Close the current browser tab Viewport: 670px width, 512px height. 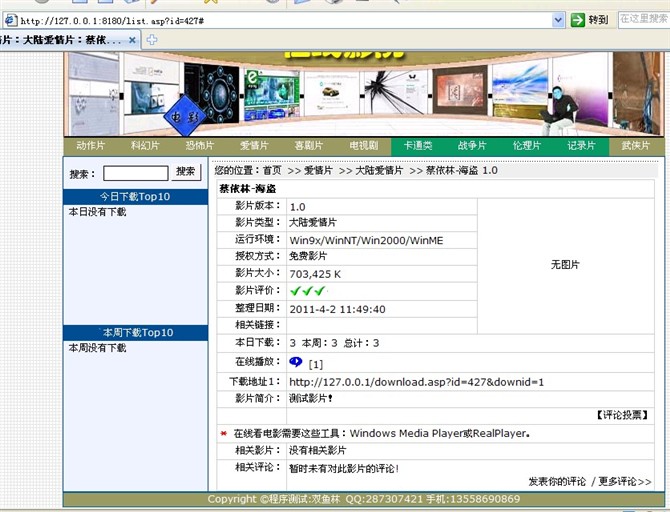click(x=132, y=40)
